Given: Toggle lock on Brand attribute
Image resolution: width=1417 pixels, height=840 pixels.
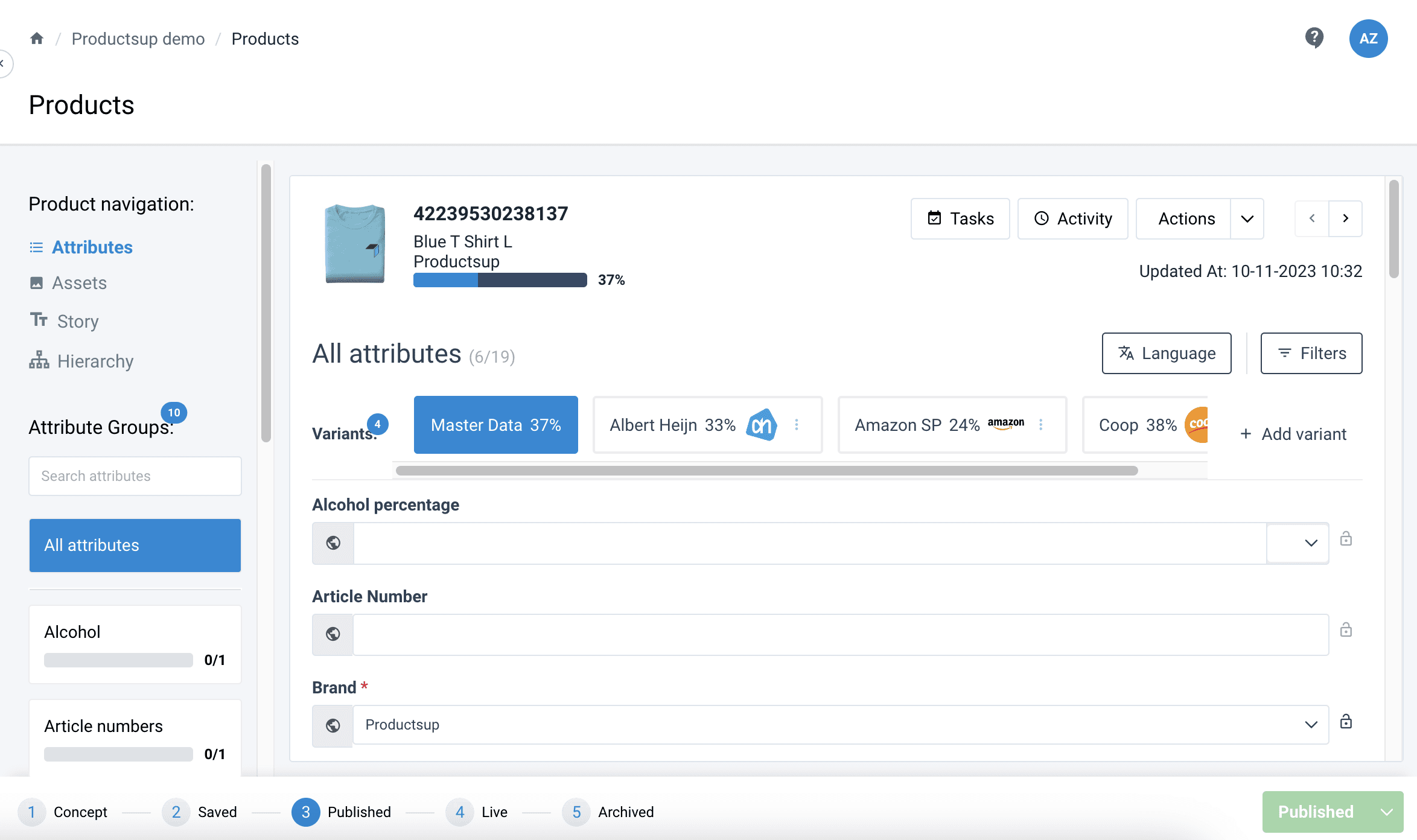Looking at the screenshot, I should coord(1346,722).
